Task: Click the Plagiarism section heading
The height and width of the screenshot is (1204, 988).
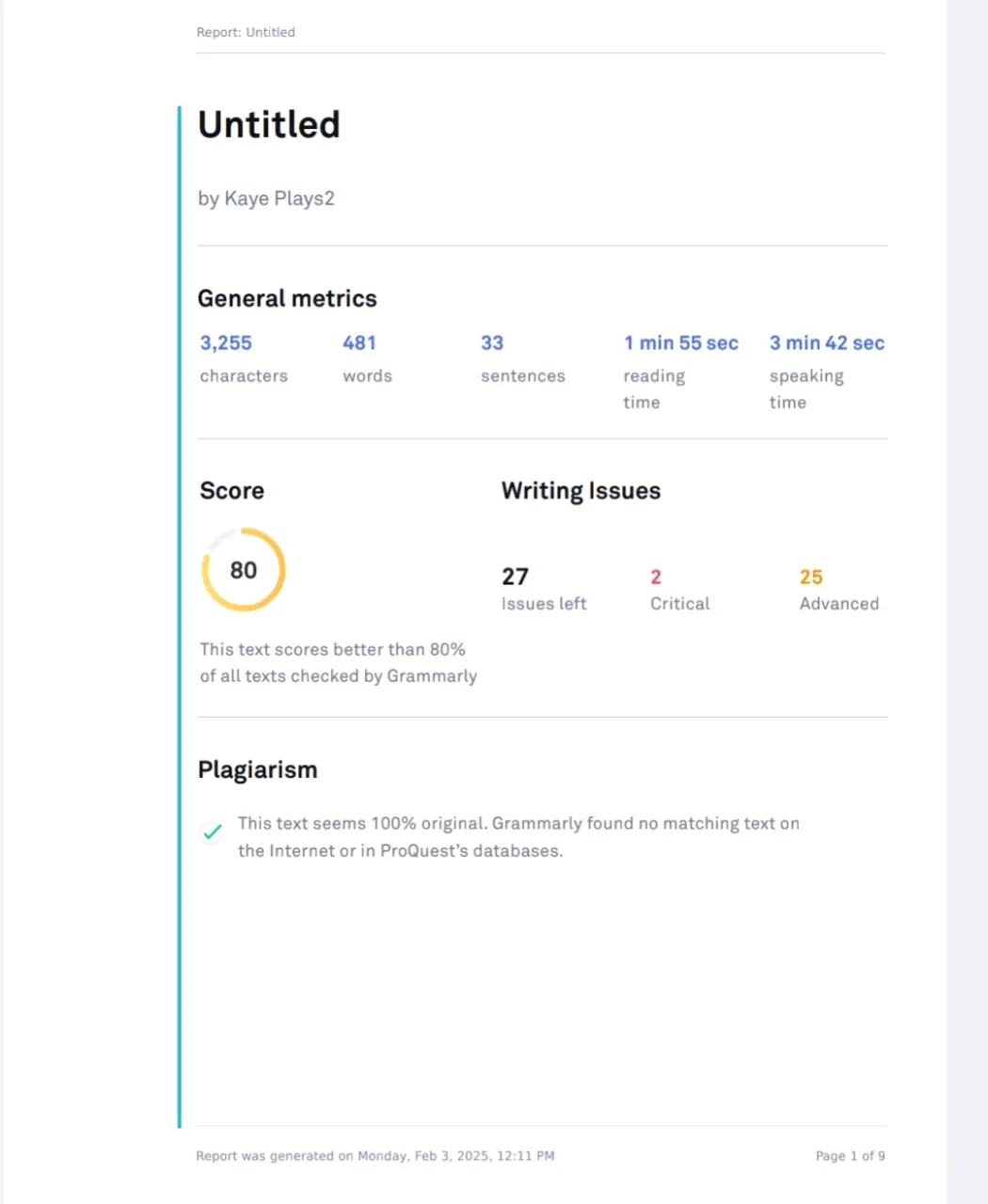Action: point(258,770)
